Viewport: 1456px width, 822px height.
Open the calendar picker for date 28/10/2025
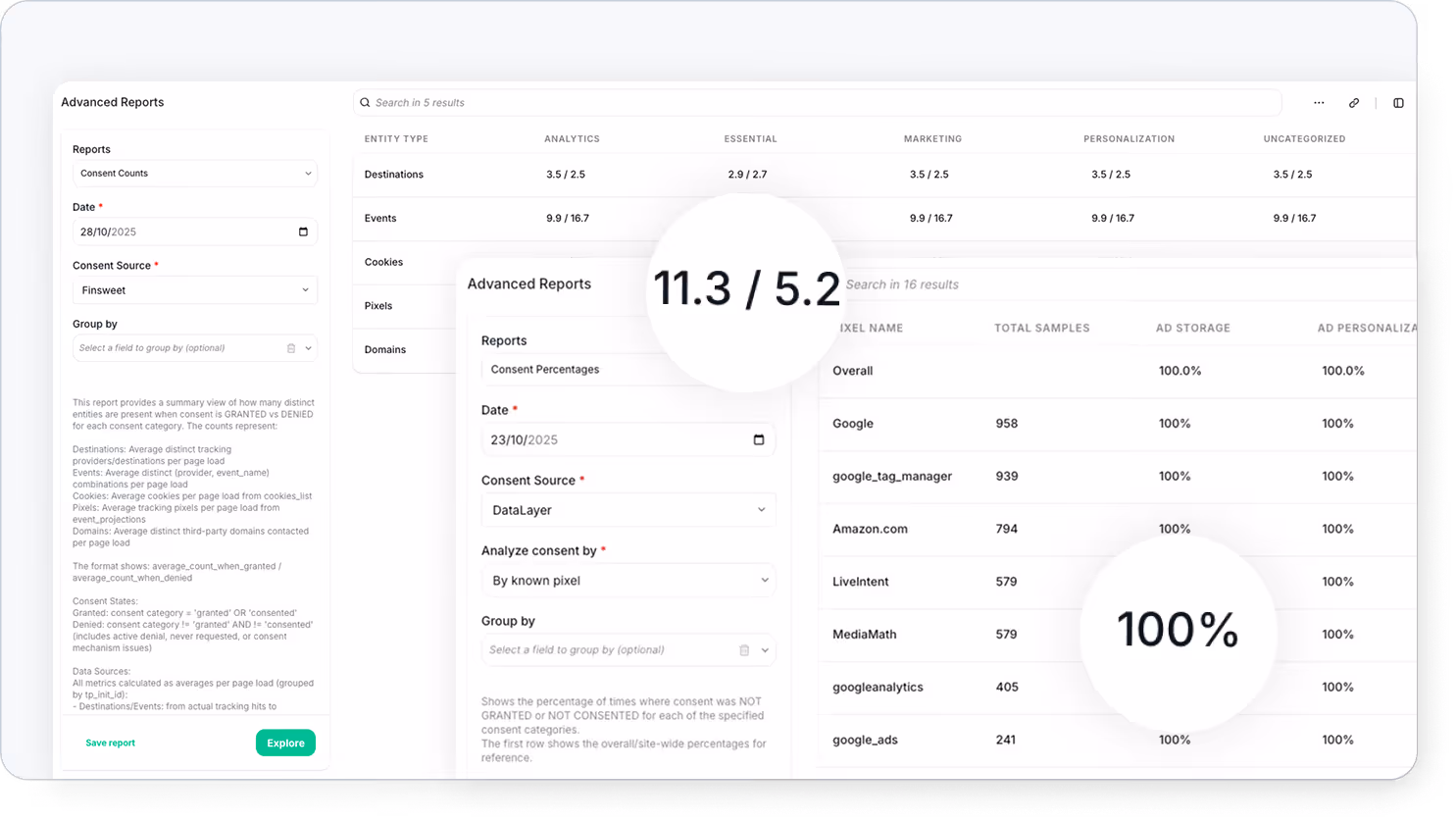coord(303,231)
